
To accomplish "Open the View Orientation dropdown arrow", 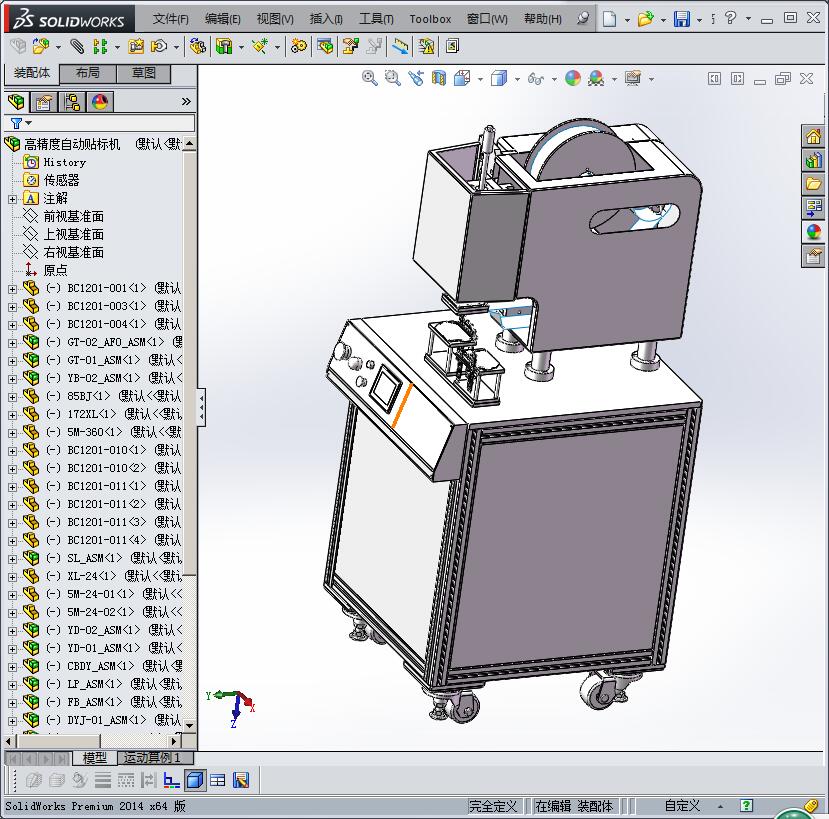I will click(x=480, y=79).
